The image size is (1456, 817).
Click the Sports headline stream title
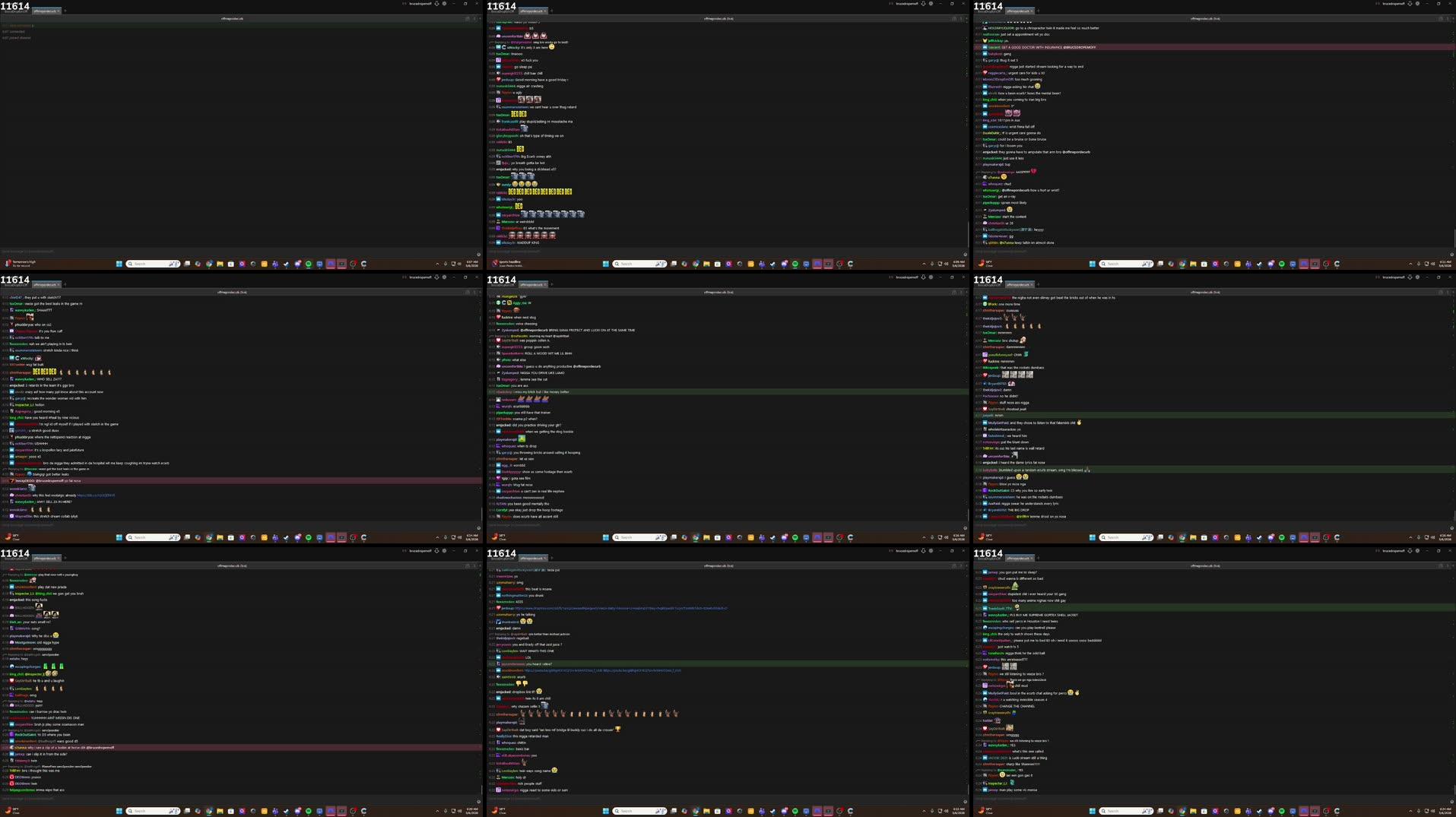509,261
